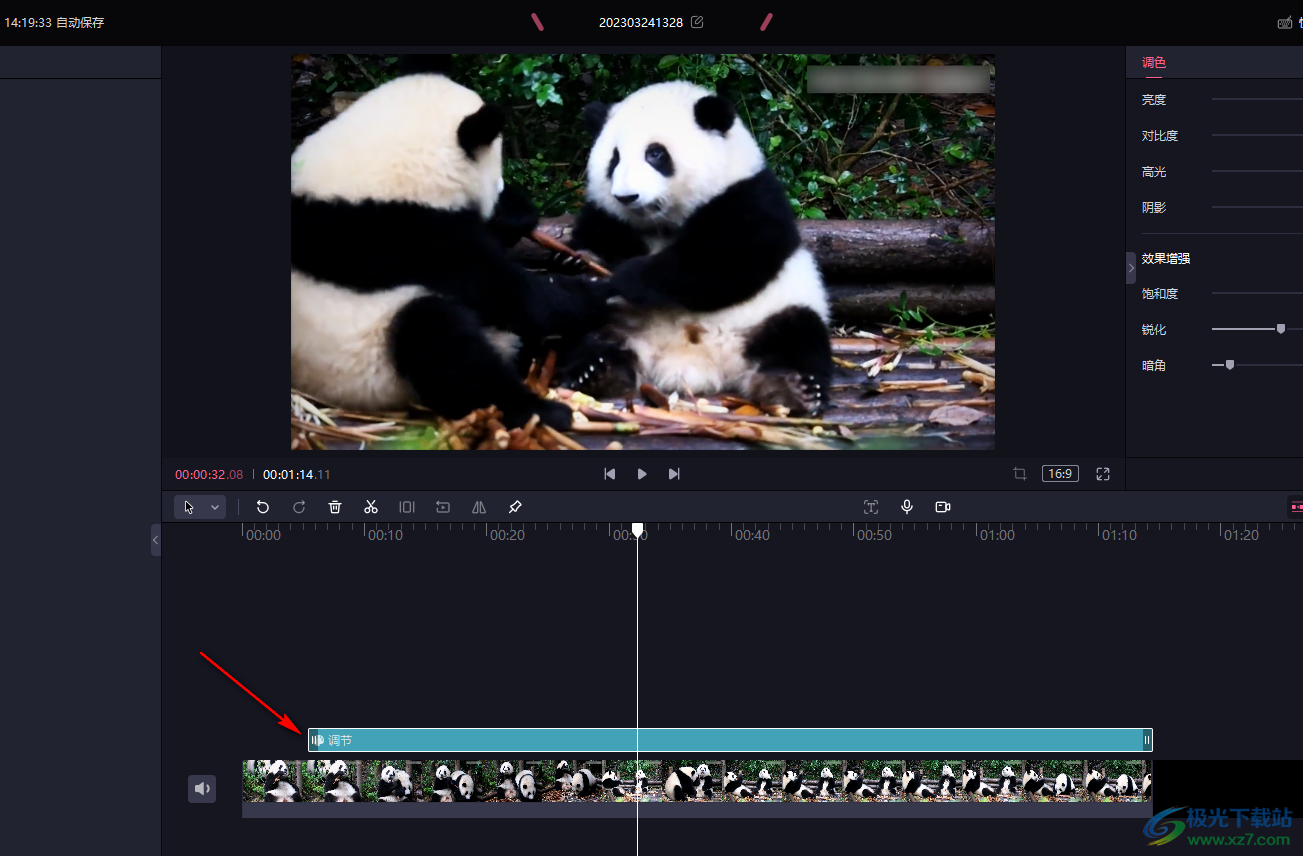Play the panda video preview

(x=642, y=474)
